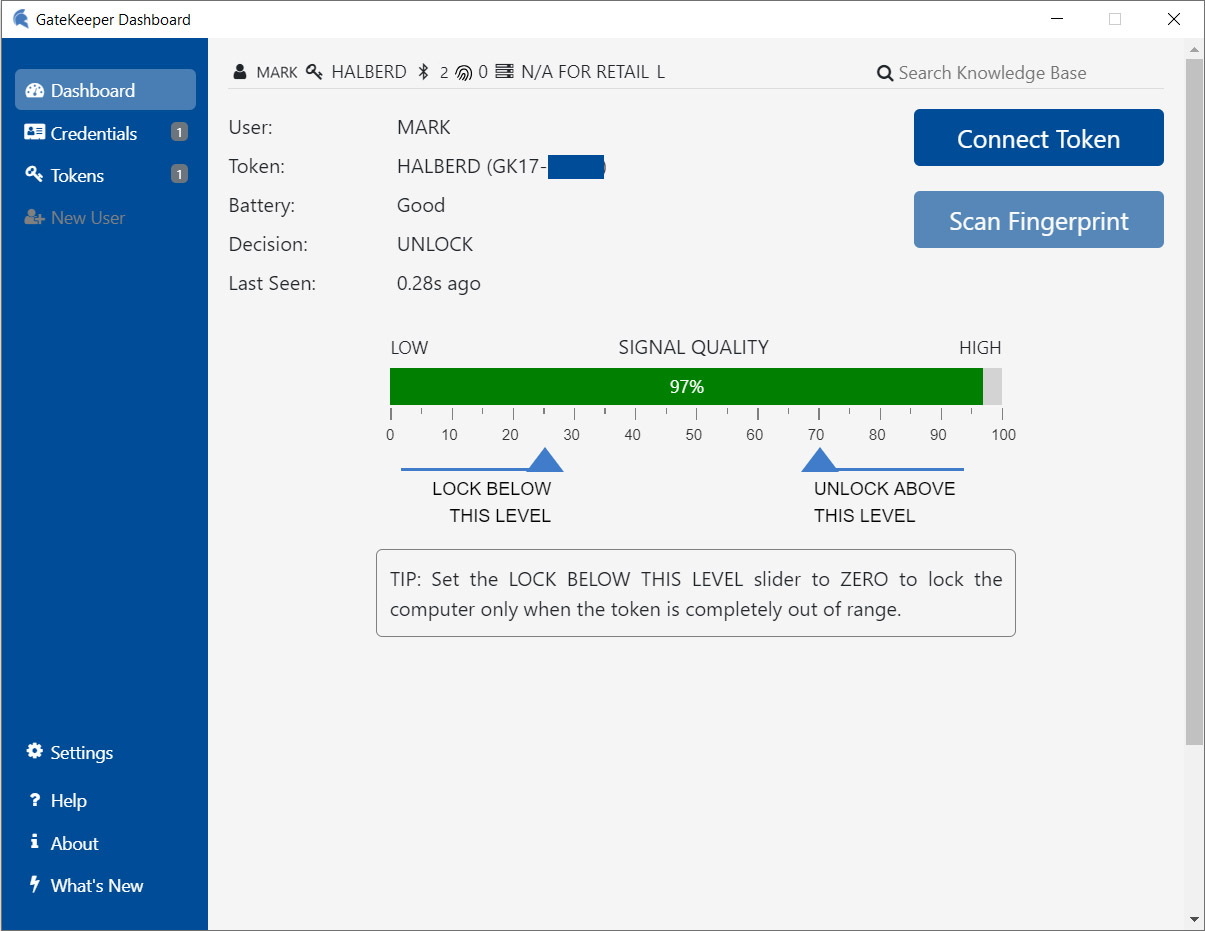Click the vertical scrollbar down arrow
Image resolution: width=1205 pixels, height=931 pixels.
point(1194,919)
